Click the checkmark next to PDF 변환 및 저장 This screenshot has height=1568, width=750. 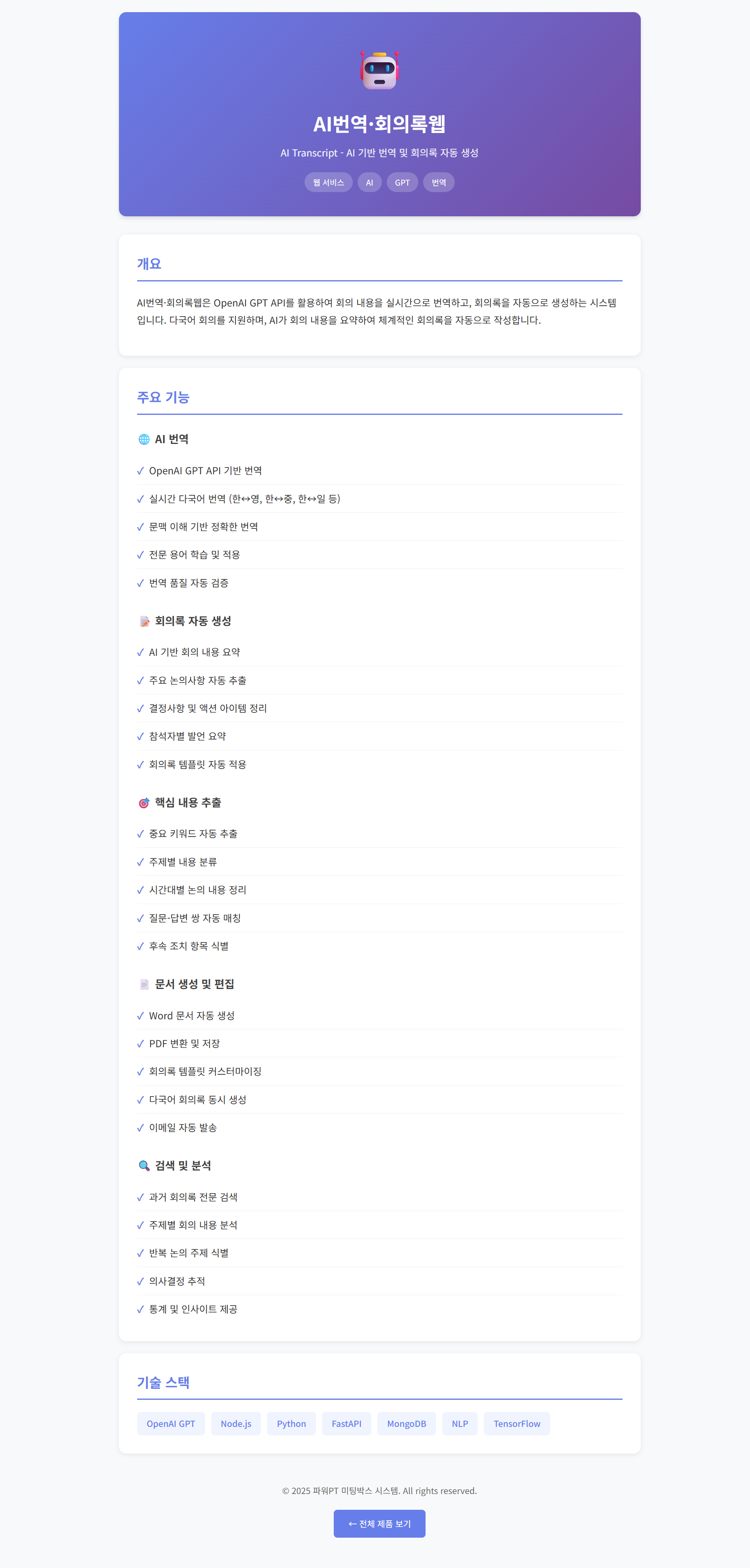[x=141, y=1044]
